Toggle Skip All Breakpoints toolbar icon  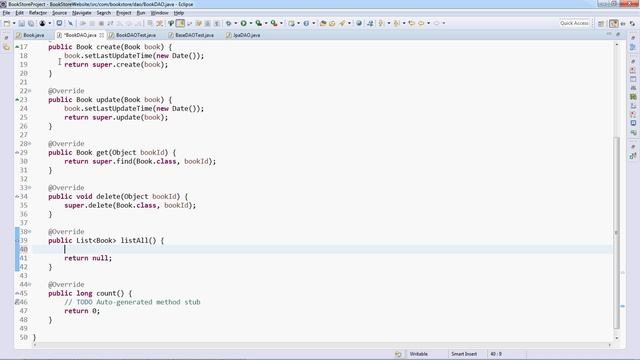pos(70,23)
